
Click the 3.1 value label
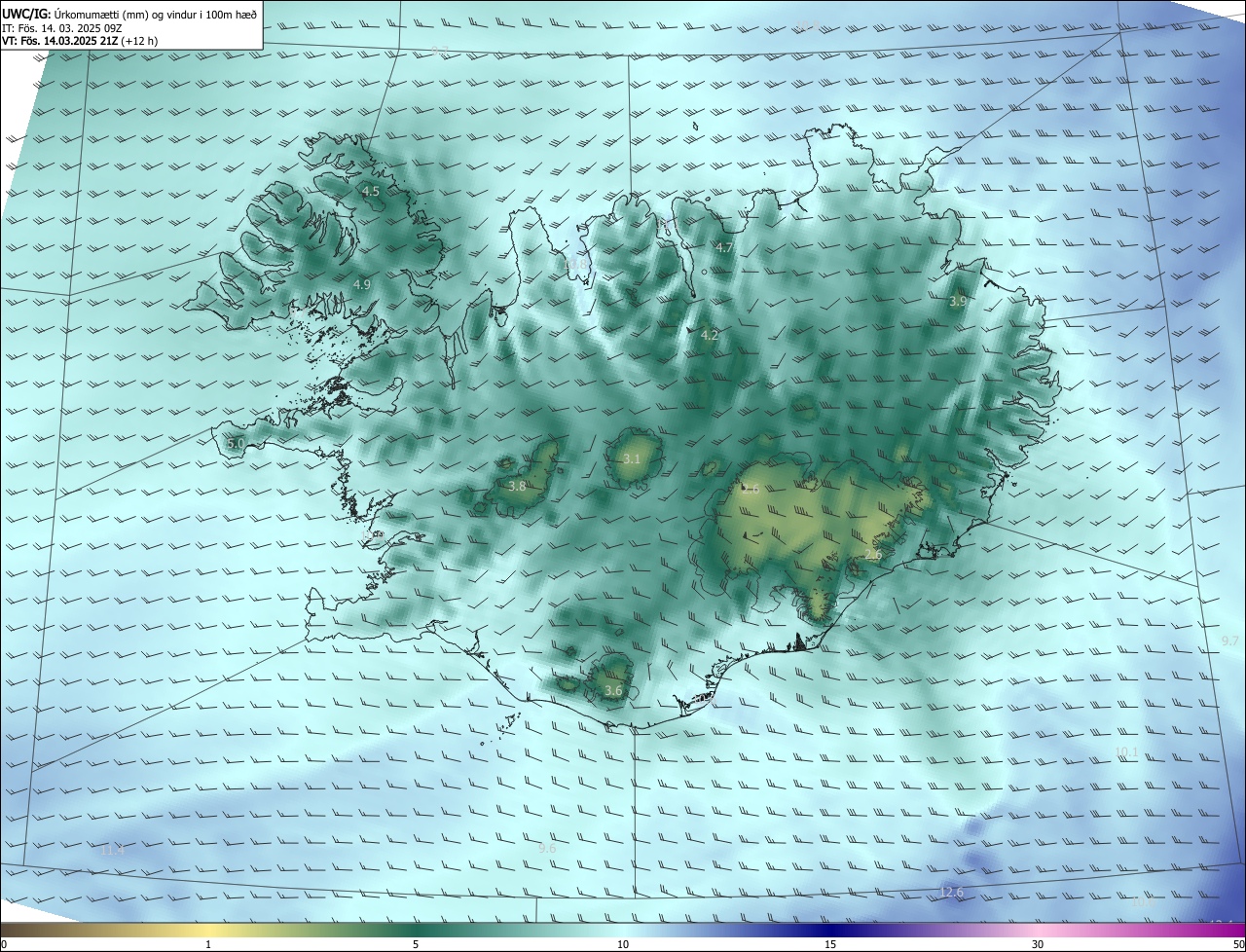pos(632,459)
